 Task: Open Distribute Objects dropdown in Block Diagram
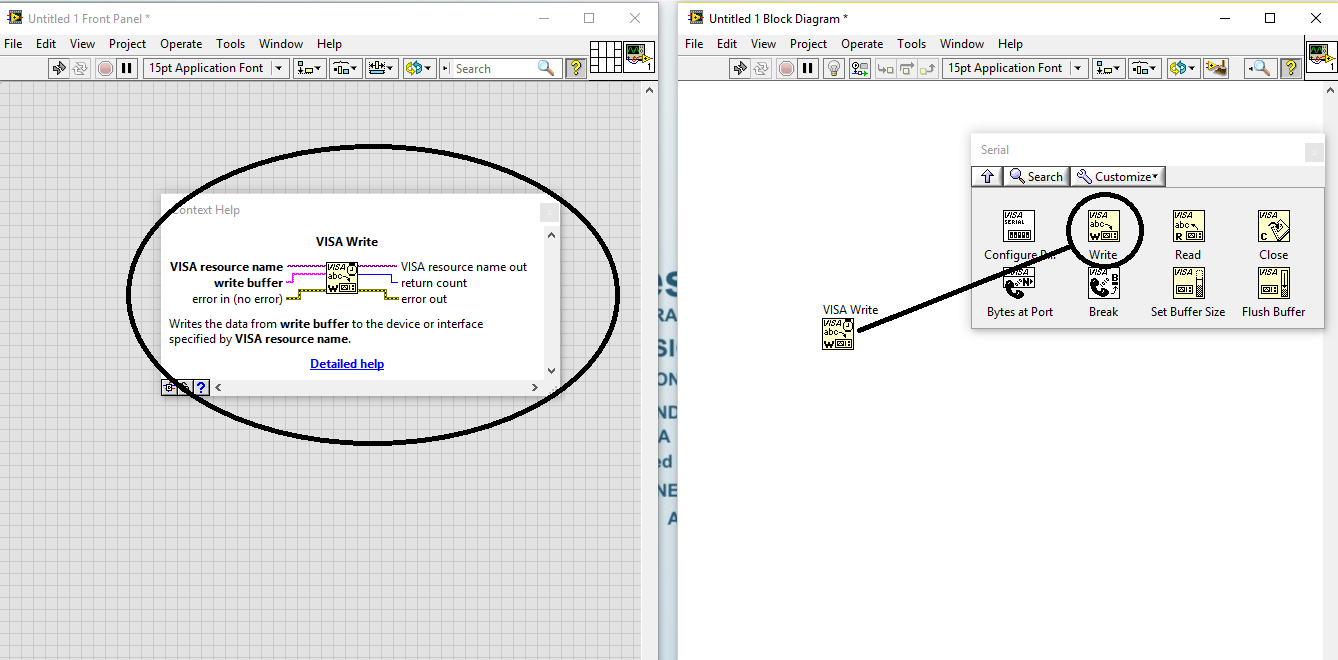[x=1144, y=68]
